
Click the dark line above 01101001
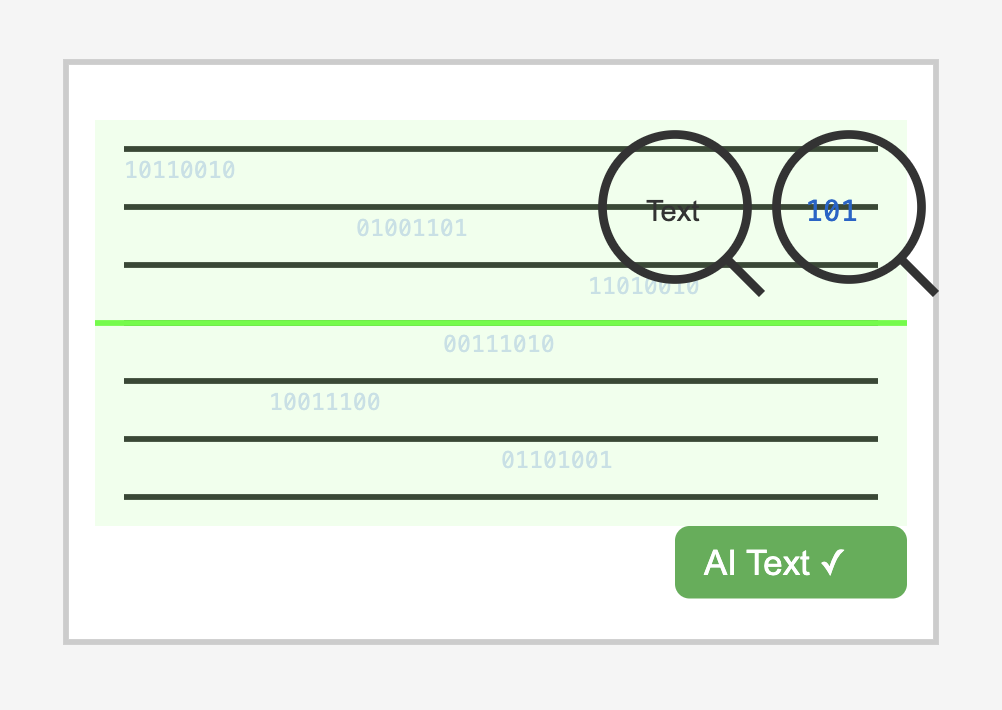[500, 439]
